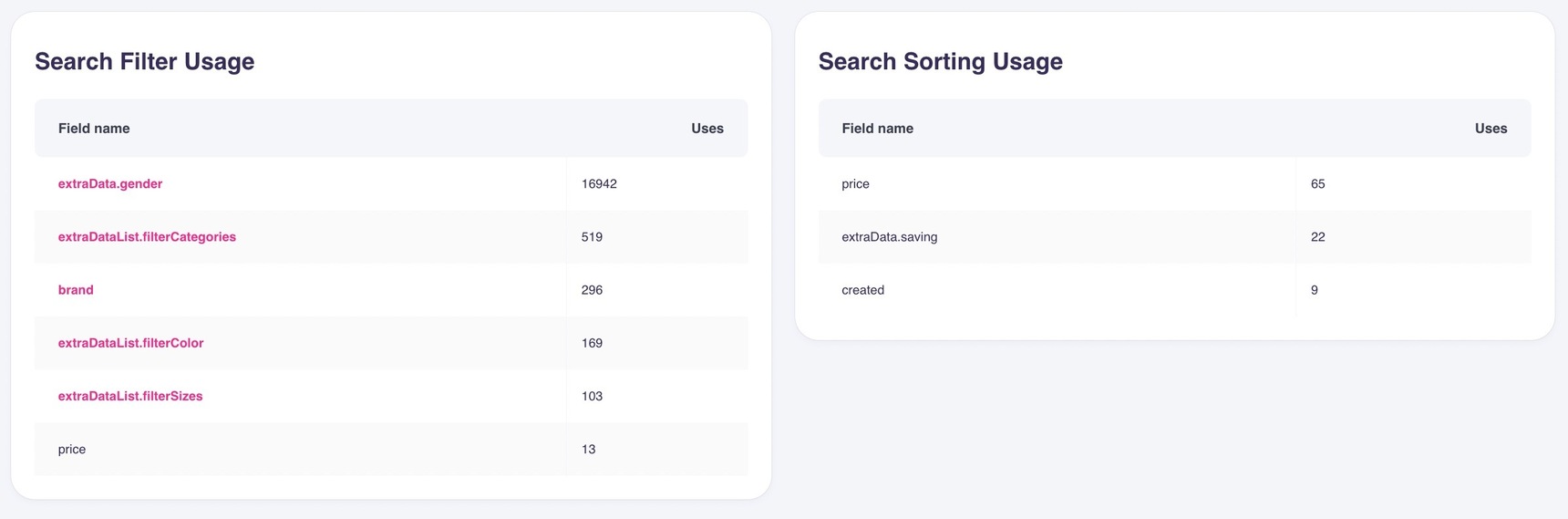
Task: Click the Search Filter Usage heading
Action: pos(145,61)
